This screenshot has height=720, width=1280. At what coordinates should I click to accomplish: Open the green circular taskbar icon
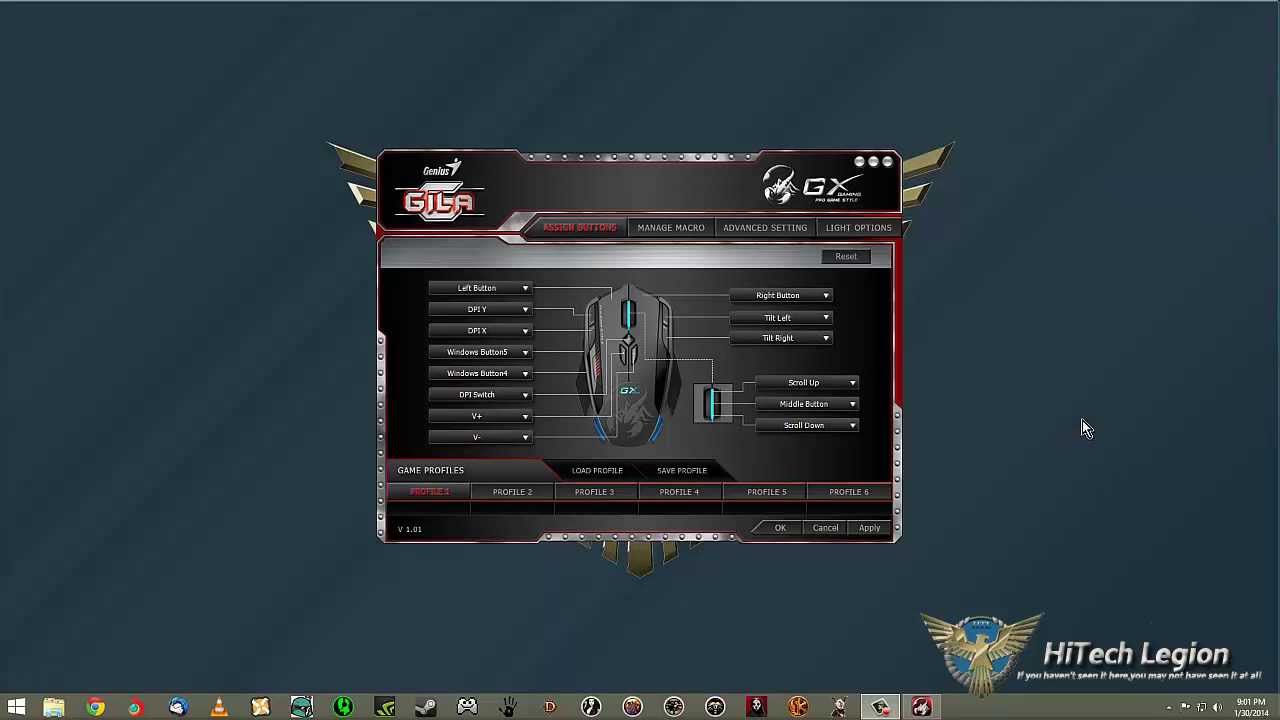tap(343, 708)
